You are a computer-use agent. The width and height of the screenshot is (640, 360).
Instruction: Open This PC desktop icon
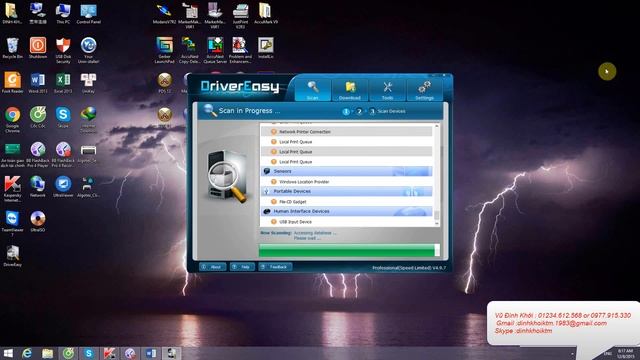pos(63,13)
